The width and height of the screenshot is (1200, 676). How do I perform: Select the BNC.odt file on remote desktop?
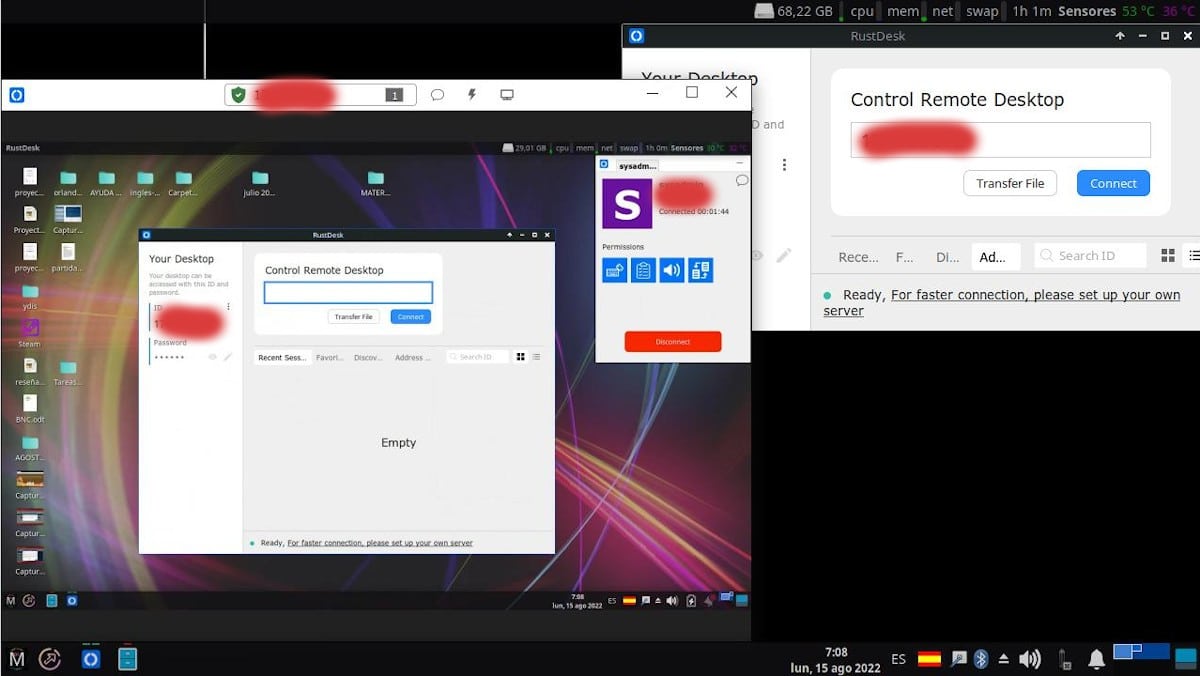point(30,406)
